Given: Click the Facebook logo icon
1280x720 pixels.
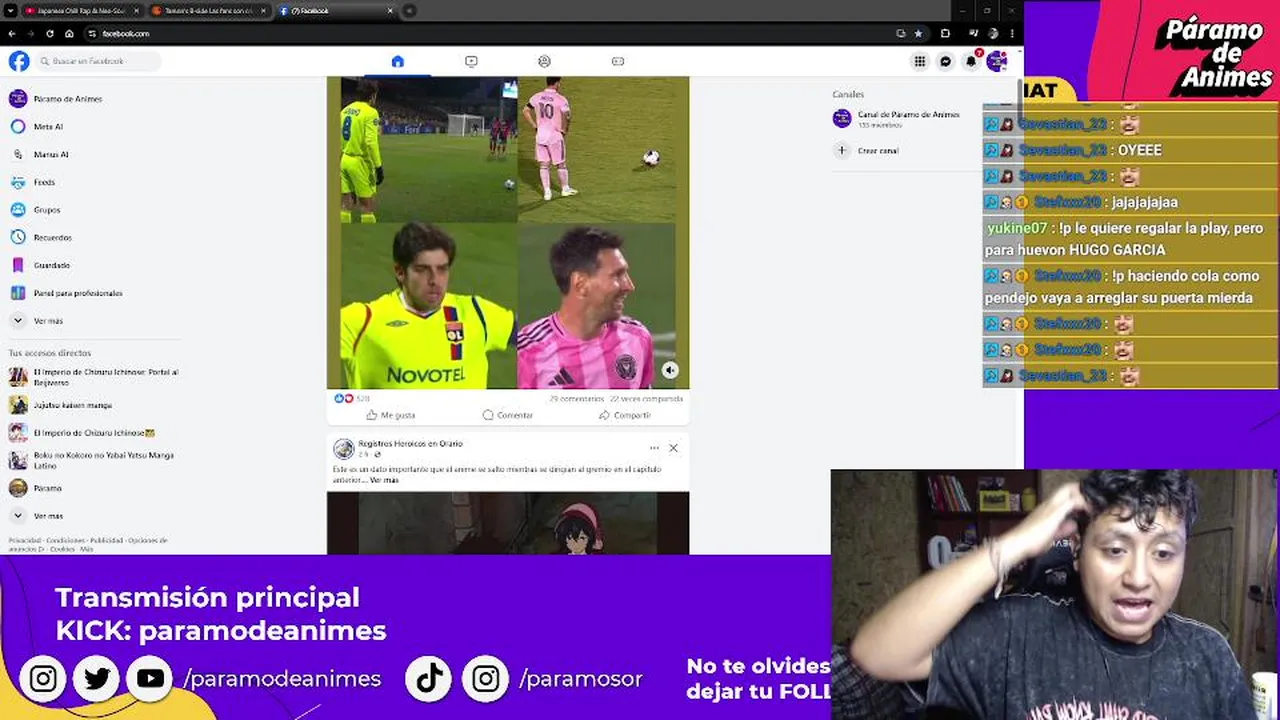Looking at the screenshot, I should [19, 61].
